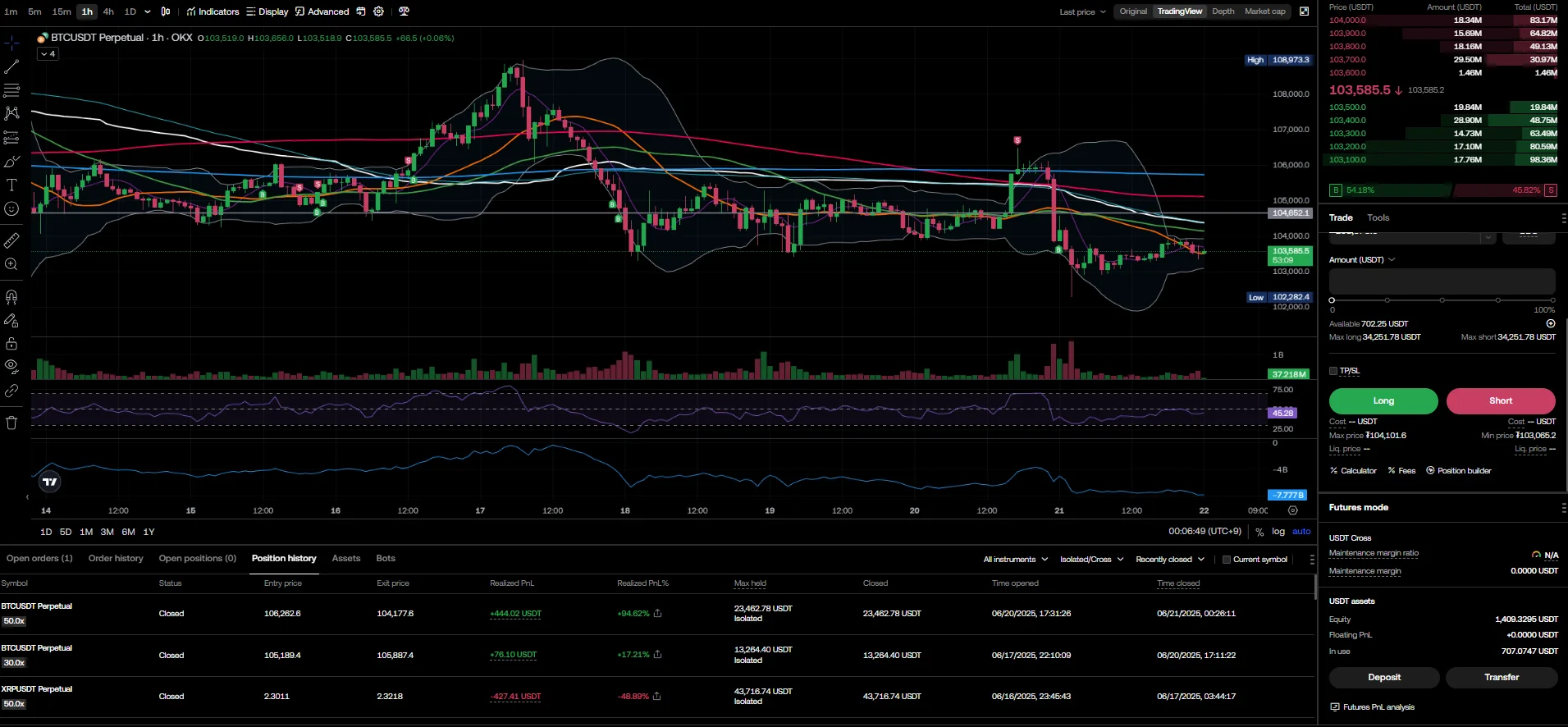Select the trend line drawing tool

pyautogui.click(x=11, y=66)
